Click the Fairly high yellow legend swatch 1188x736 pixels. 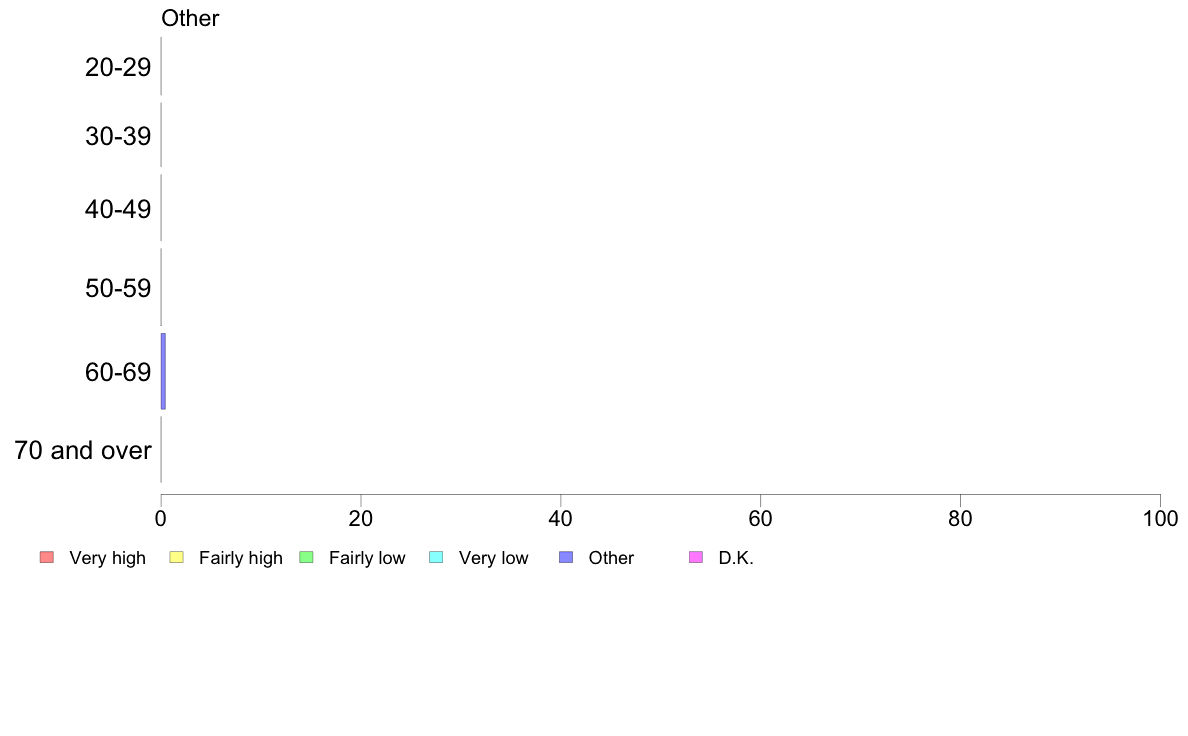coord(177,557)
